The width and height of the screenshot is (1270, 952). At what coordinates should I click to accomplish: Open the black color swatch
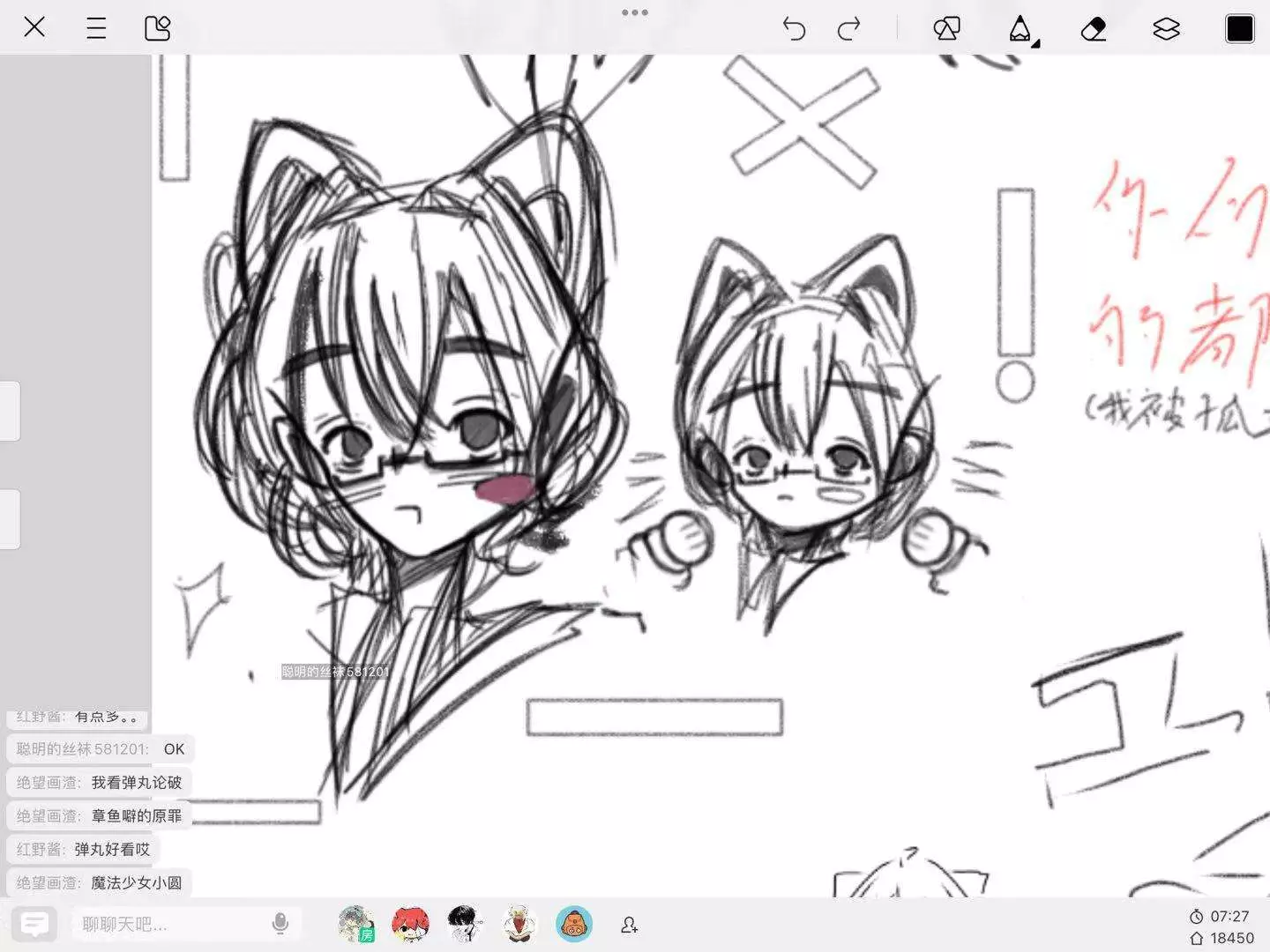click(x=1239, y=29)
